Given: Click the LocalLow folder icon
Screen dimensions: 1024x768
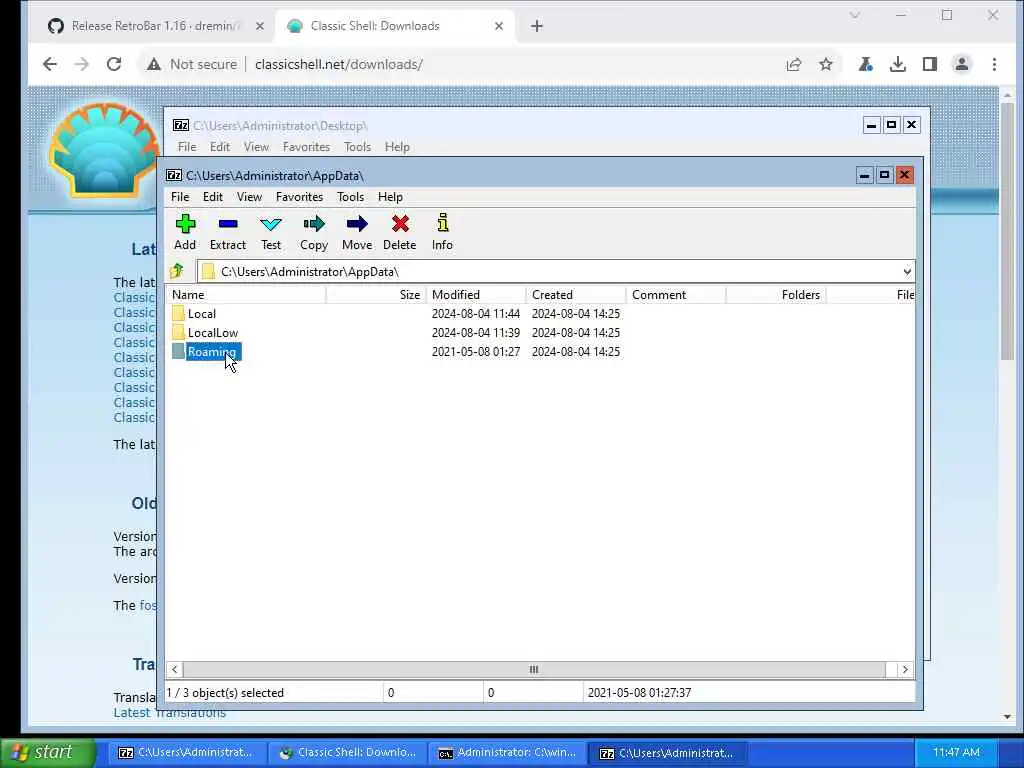Looking at the screenshot, I should click(x=178, y=332).
